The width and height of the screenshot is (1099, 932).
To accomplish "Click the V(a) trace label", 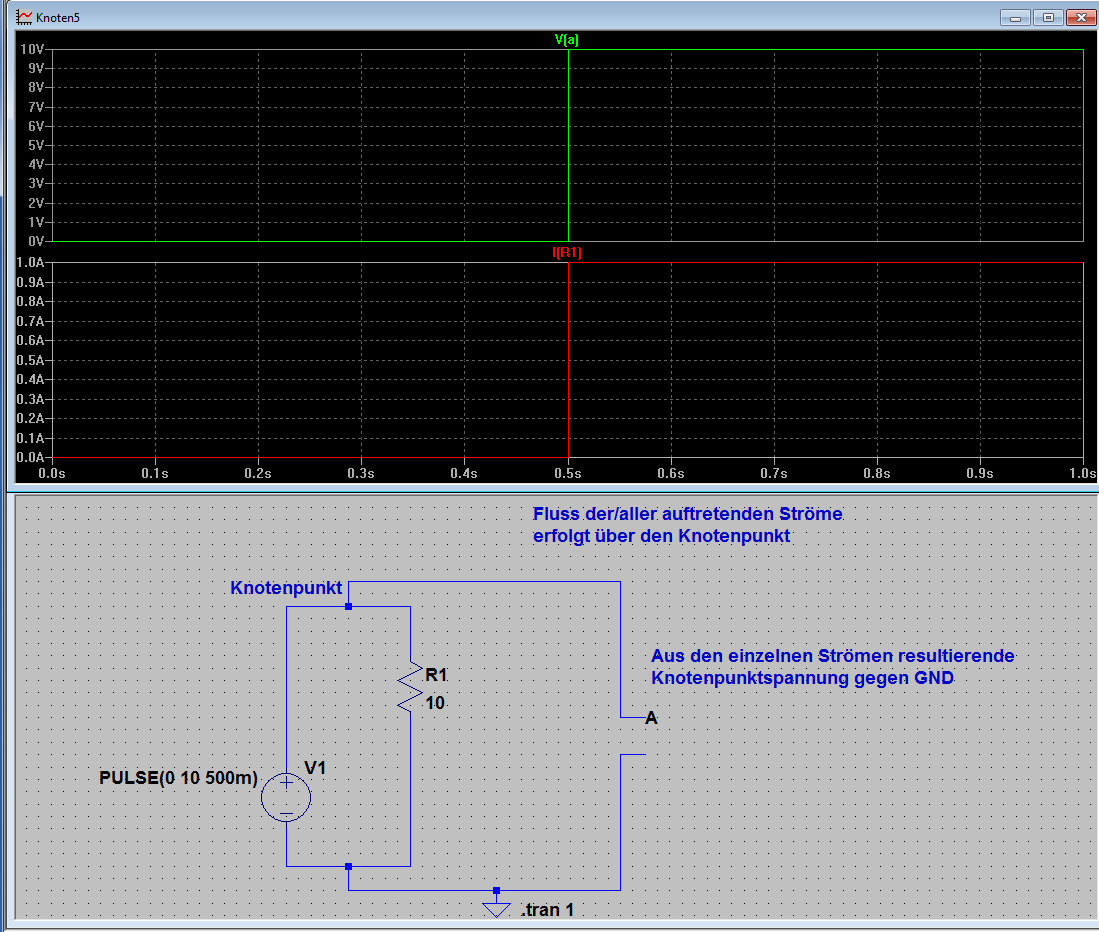I will click(x=566, y=40).
